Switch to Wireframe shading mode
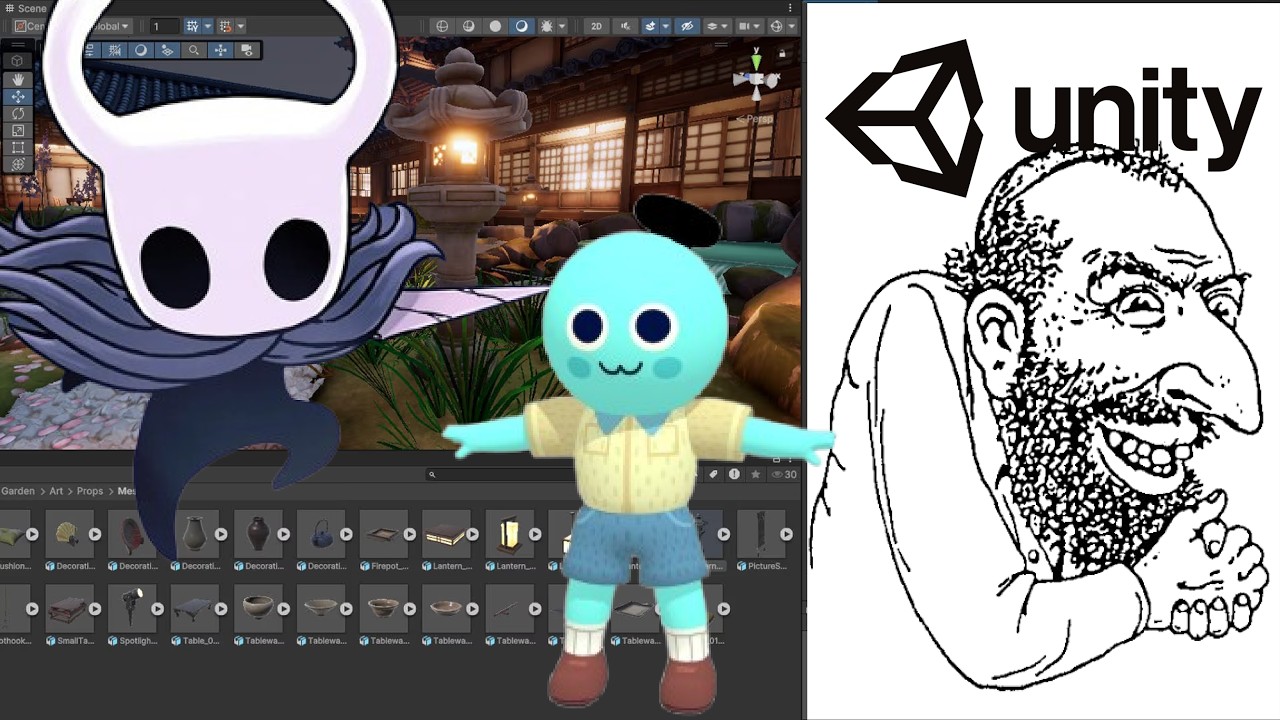 point(442,26)
